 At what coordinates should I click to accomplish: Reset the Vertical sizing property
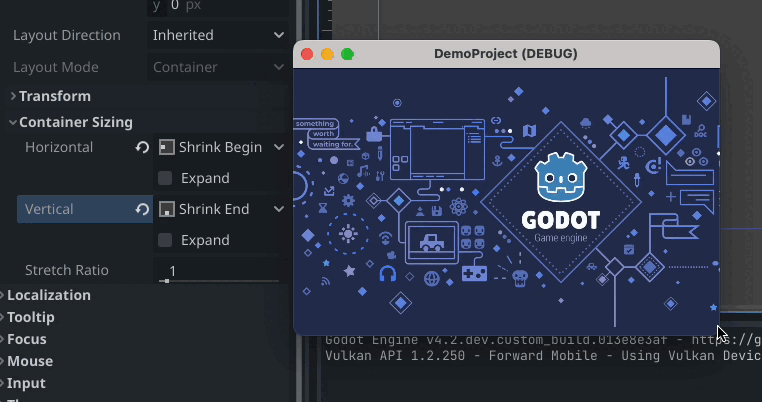point(142,209)
